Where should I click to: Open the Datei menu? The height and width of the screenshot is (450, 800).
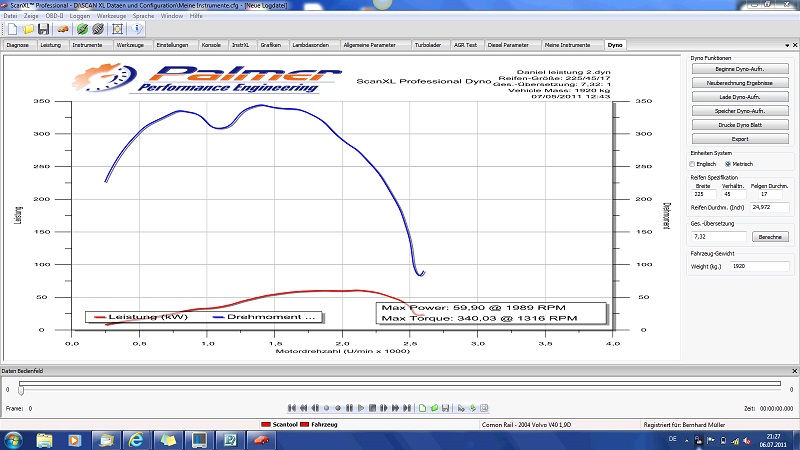point(10,17)
